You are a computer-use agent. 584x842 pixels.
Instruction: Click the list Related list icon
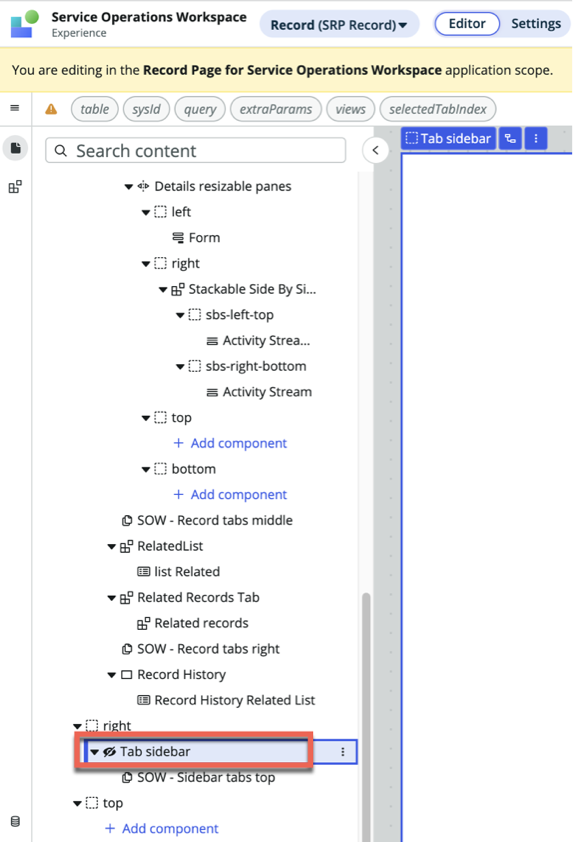143,571
